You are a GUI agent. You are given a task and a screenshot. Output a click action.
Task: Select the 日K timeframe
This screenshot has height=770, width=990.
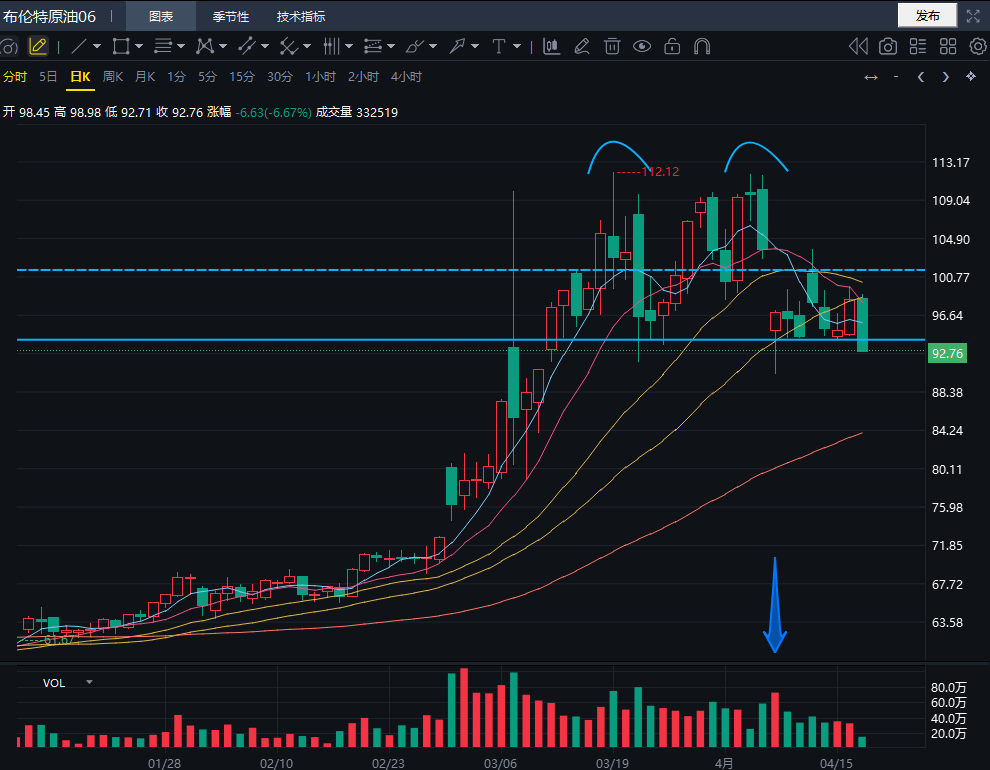(x=80, y=76)
